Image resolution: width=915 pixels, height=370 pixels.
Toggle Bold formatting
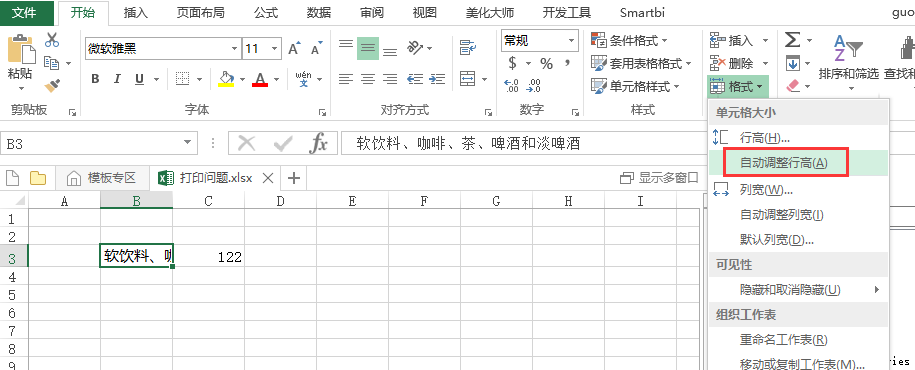pos(95,79)
